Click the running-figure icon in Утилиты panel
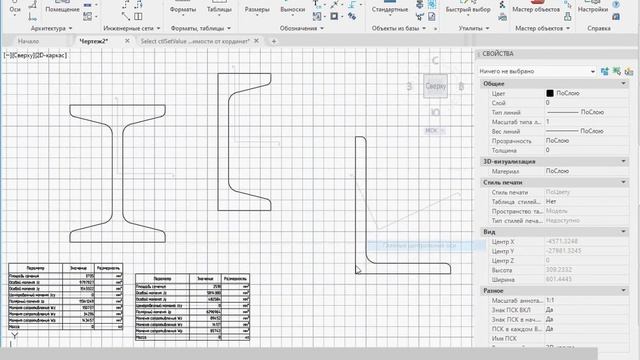Viewport: 640px width, 360px height. [502, 5]
